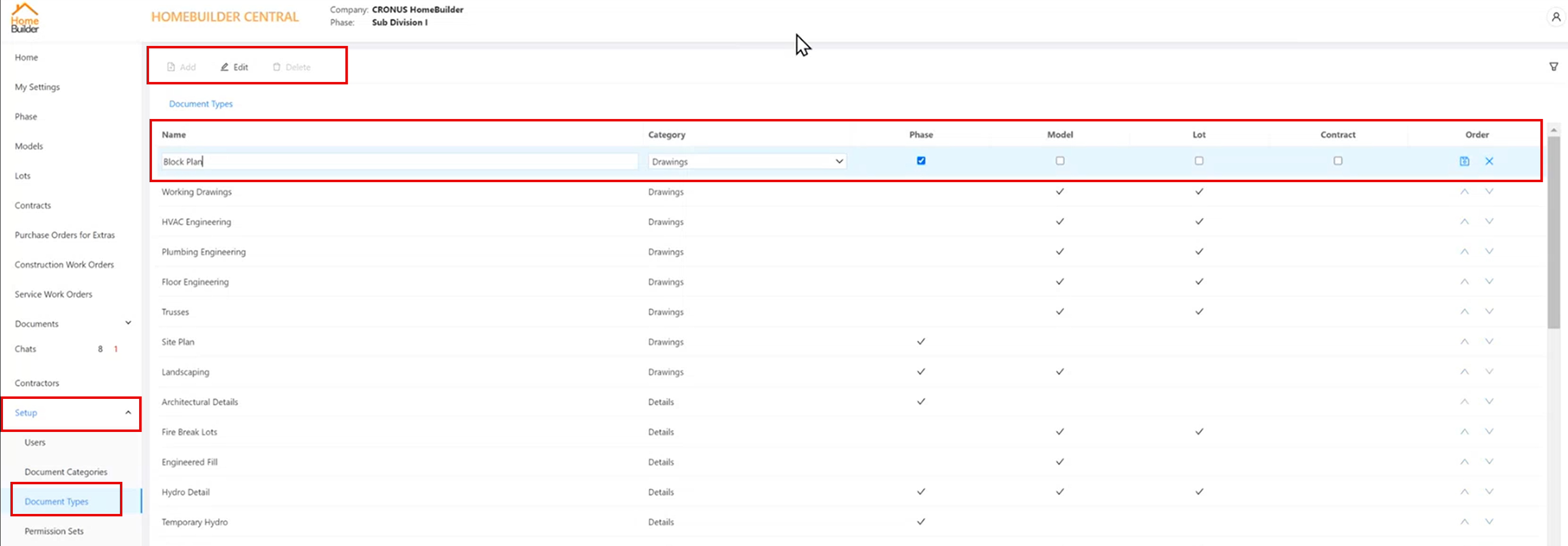1568x546 pixels.
Task: Collapse the Setup menu section
Action: [128, 413]
